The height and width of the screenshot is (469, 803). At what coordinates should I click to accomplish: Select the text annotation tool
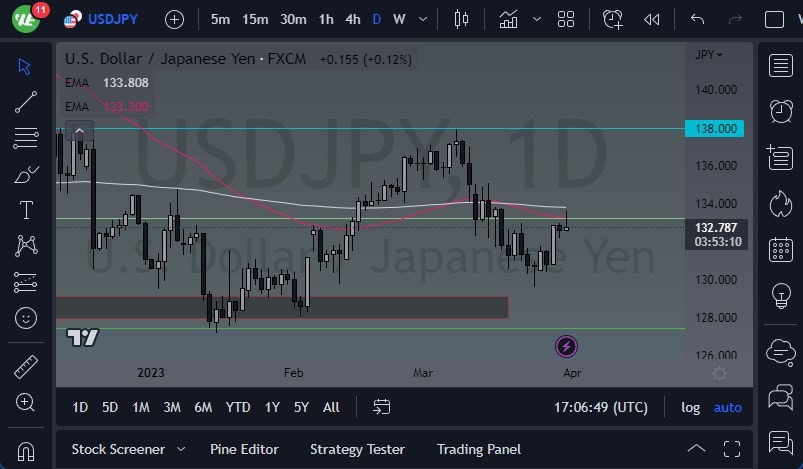pyautogui.click(x=27, y=210)
